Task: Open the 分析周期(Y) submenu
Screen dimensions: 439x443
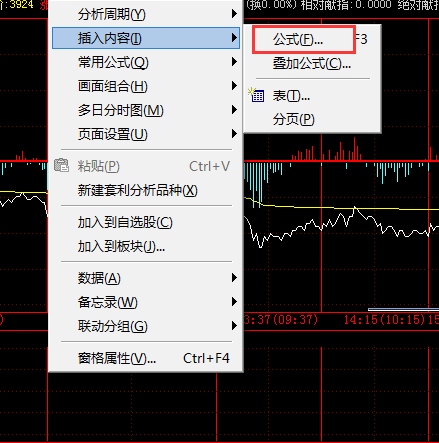Action: pyautogui.click(x=146, y=14)
